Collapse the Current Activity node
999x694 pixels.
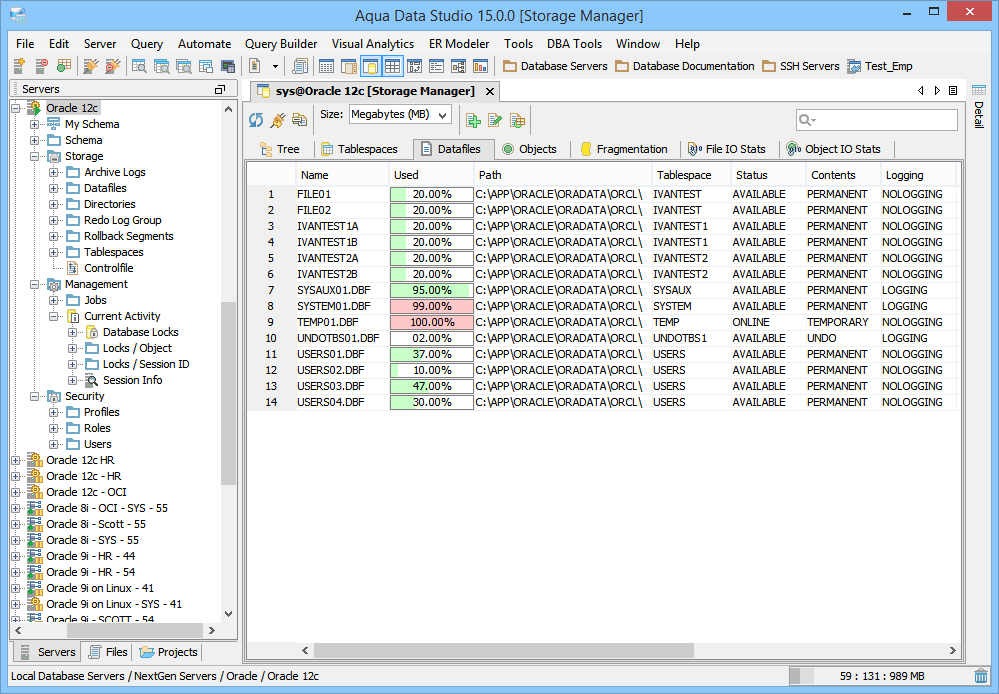(54, 316)
